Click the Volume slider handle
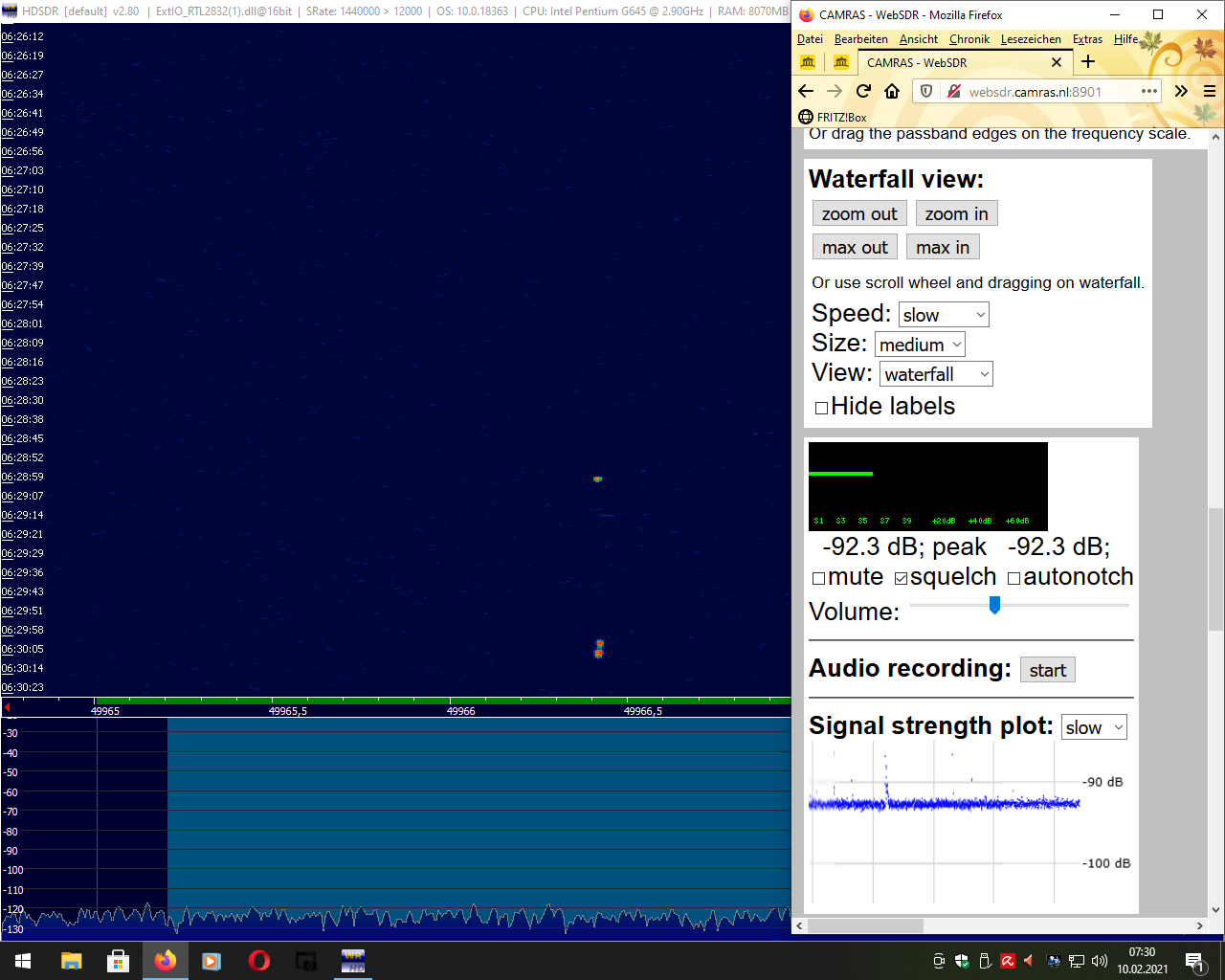1225x980 pixels. coord(994,605)
